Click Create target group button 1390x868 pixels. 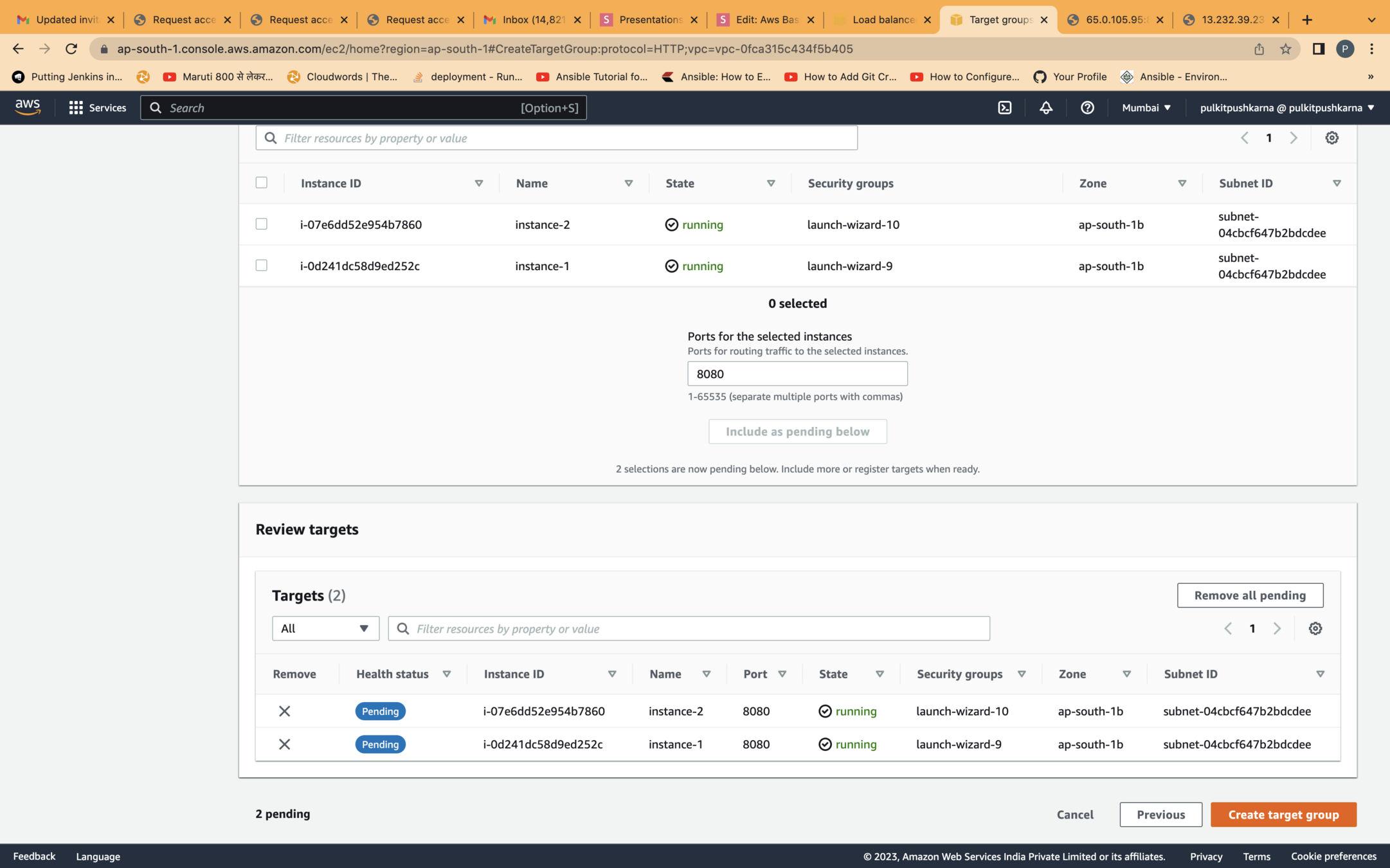pyautogui.click(x=1283, y=815)
